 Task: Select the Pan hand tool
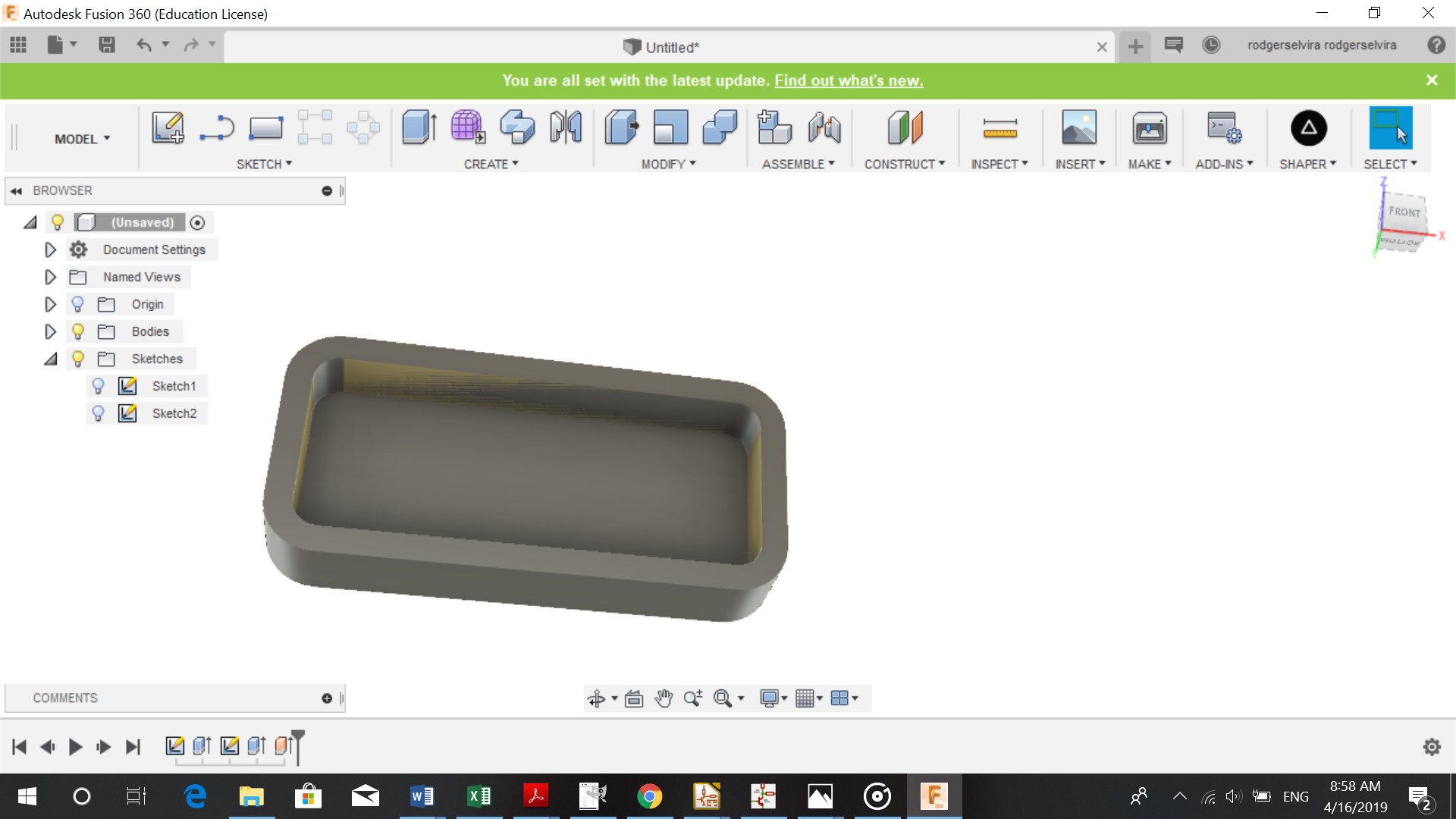click(664, 698)
